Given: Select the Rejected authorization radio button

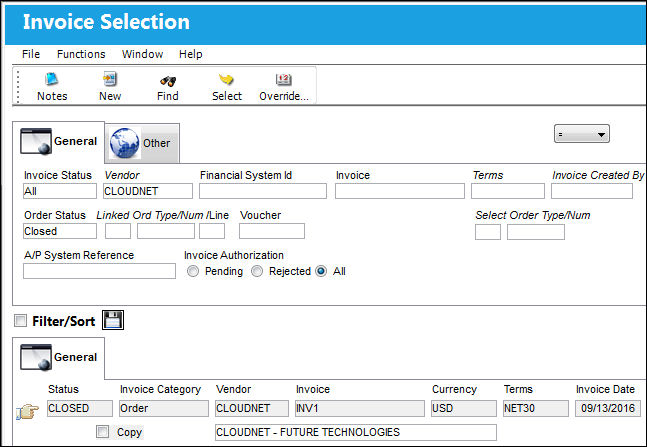Looking at the screenshot, I should [257, 271].
